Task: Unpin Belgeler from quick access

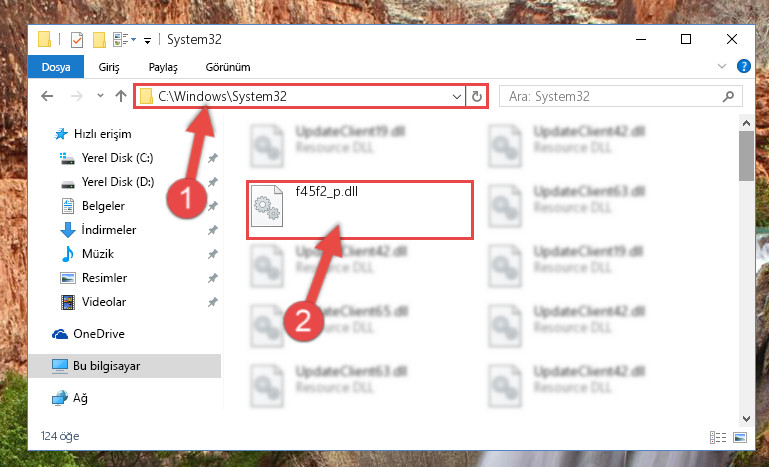Action: coord(212,206)
